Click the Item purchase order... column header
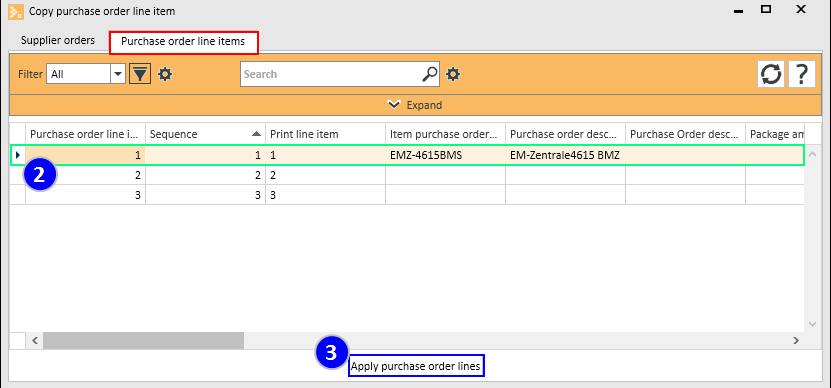Viewport: 831px width, 388px height. click(x=445, y=134)
